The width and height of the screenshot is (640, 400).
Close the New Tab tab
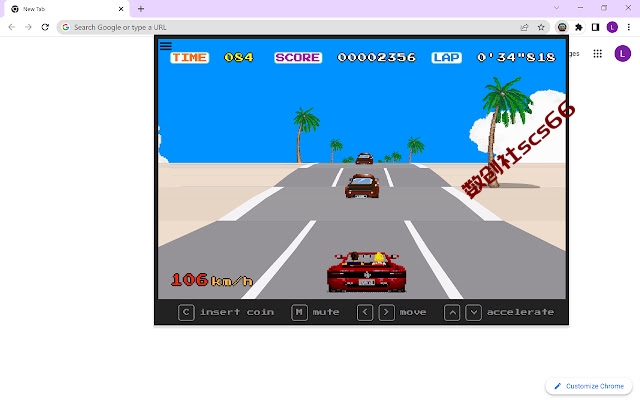(121, 9)
